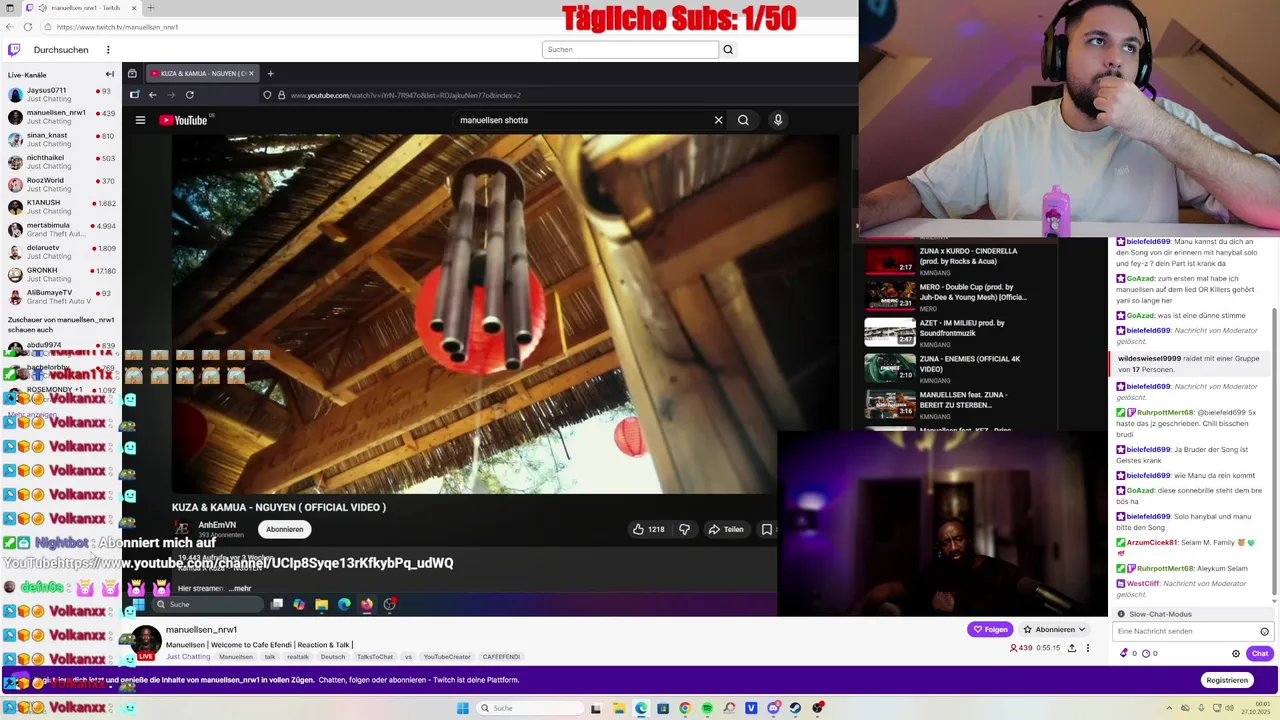The image size is (1280, 720).
Task: Open Discord from the taskbar
Action: (x=773, y=708)
